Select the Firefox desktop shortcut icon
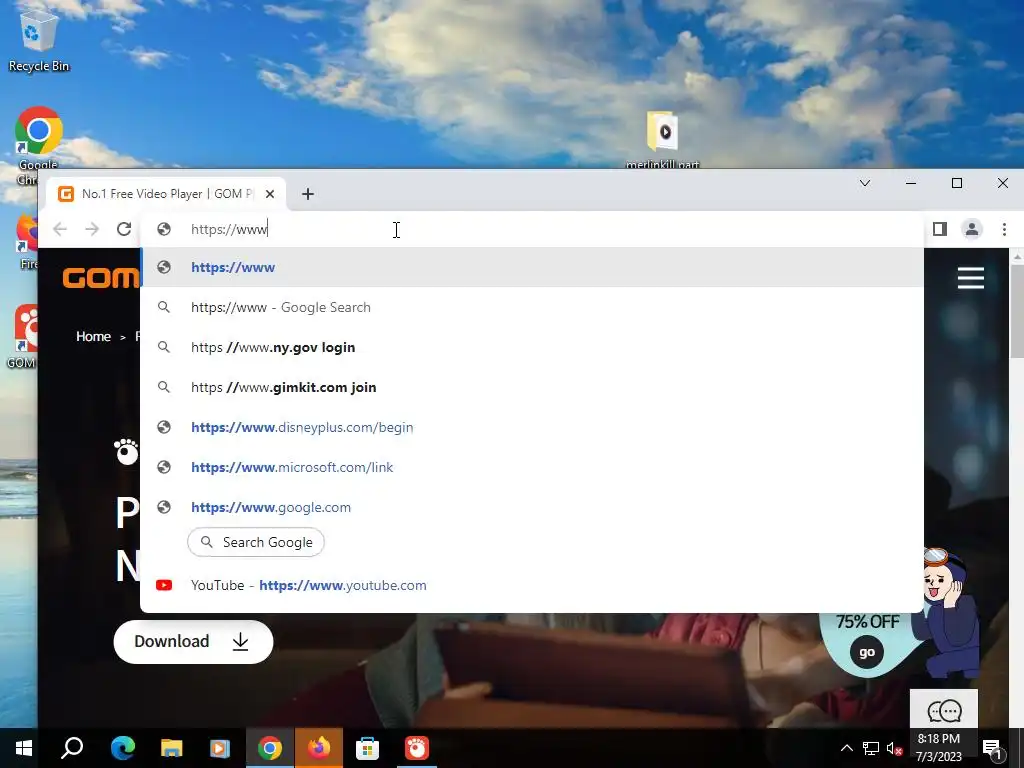 (x=26, y=242)
